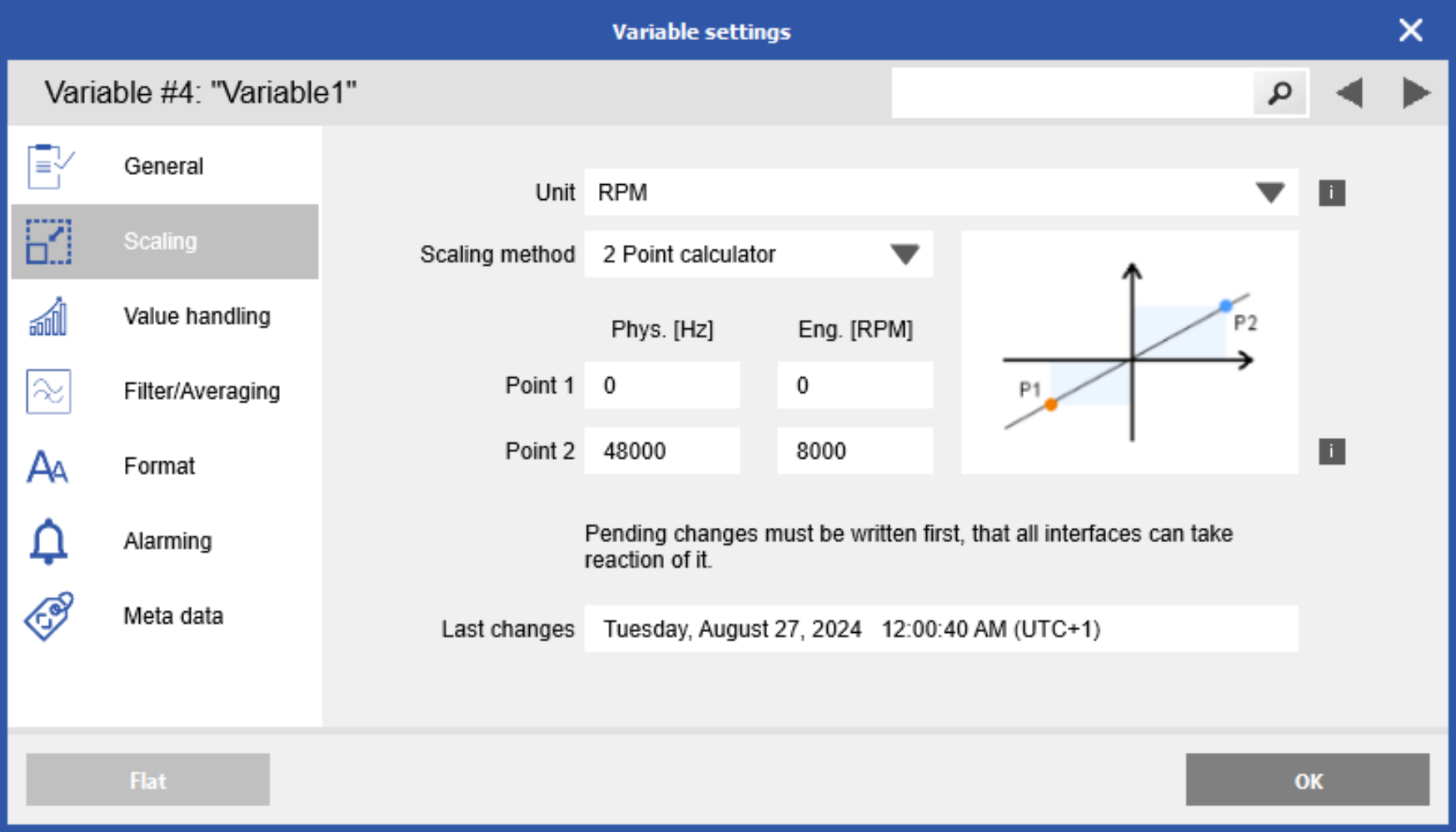Click the info icon beside scaling graph
The image size is (1456, 832).
pyautogui.click(x=1331, y=452)
